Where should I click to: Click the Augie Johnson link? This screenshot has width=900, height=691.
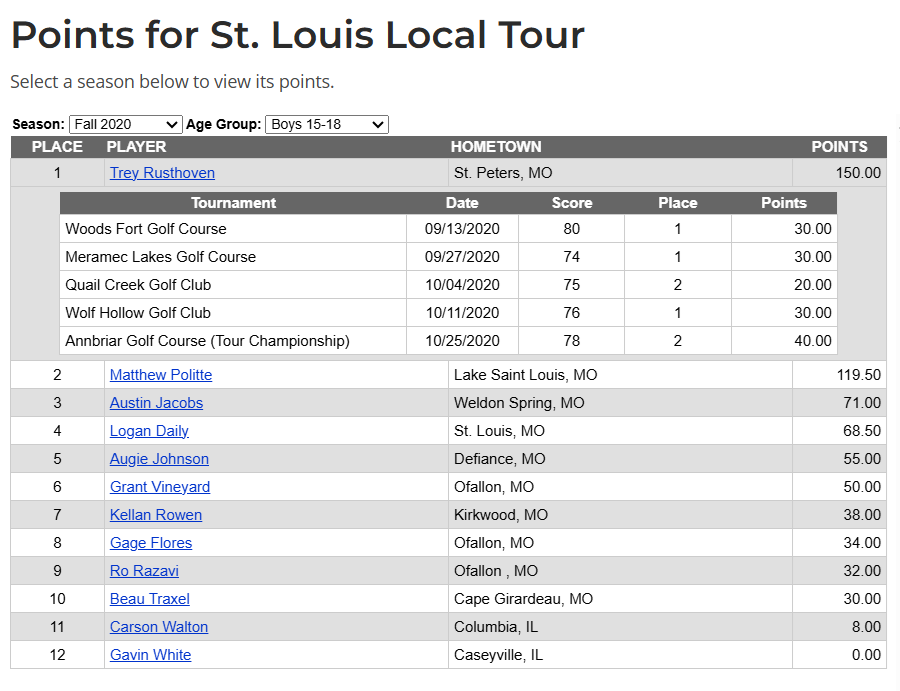pos(159,459)
